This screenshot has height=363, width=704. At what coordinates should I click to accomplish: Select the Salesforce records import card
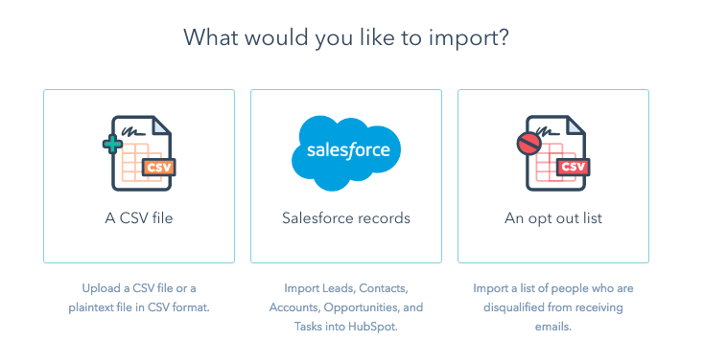[x=346, y=176]
